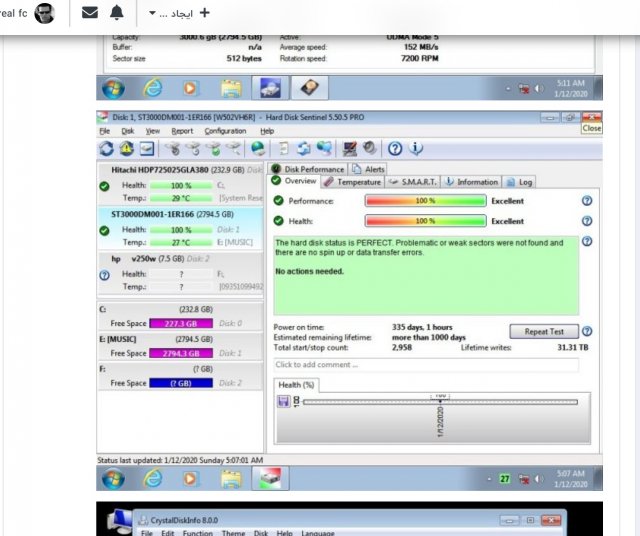Image resolution: width=640 pixels, height=536 pixels.
Task: Open messages via the envelope icon
Action: (90, 13)
